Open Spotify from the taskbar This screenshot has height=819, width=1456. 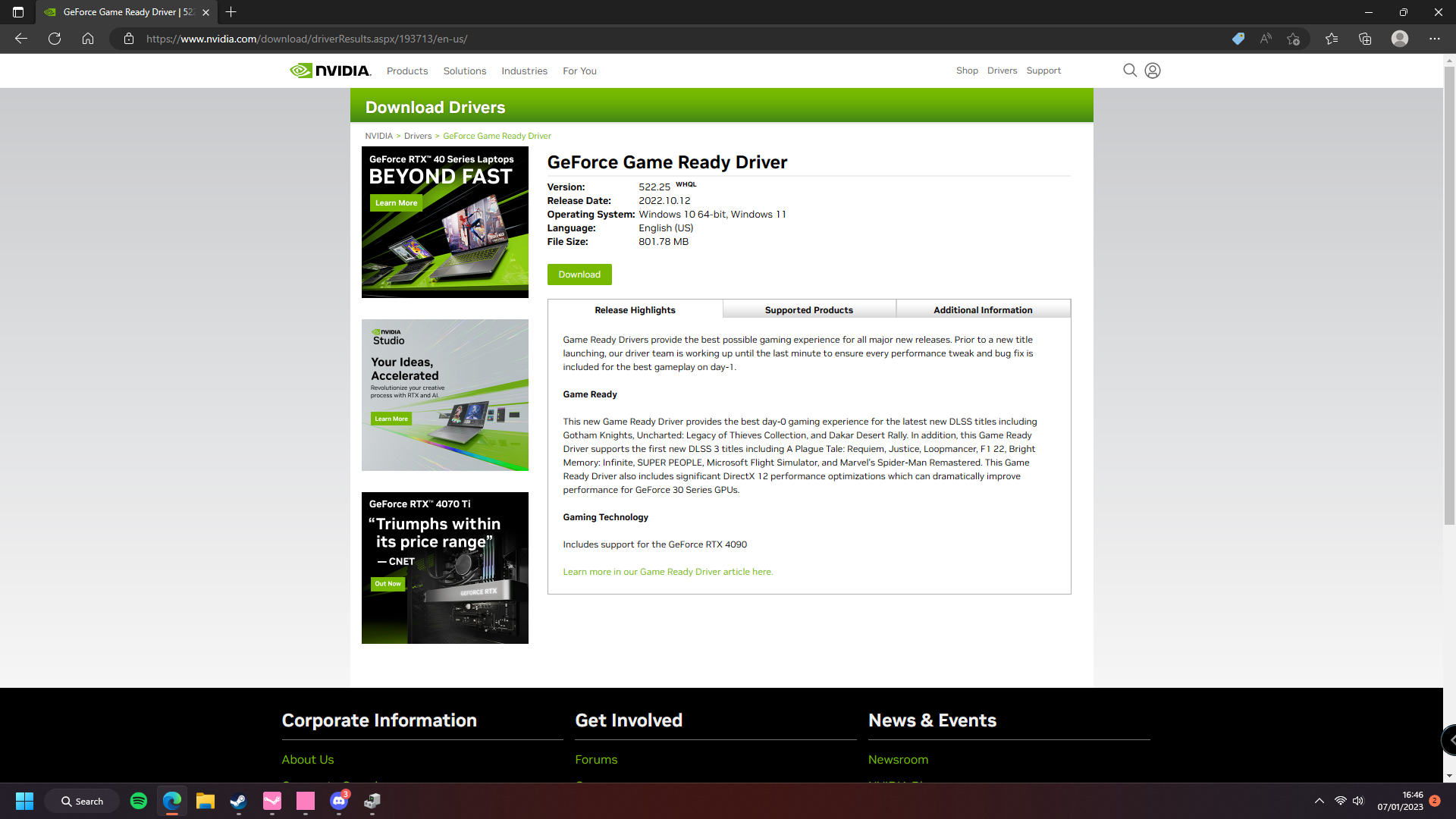139,801
